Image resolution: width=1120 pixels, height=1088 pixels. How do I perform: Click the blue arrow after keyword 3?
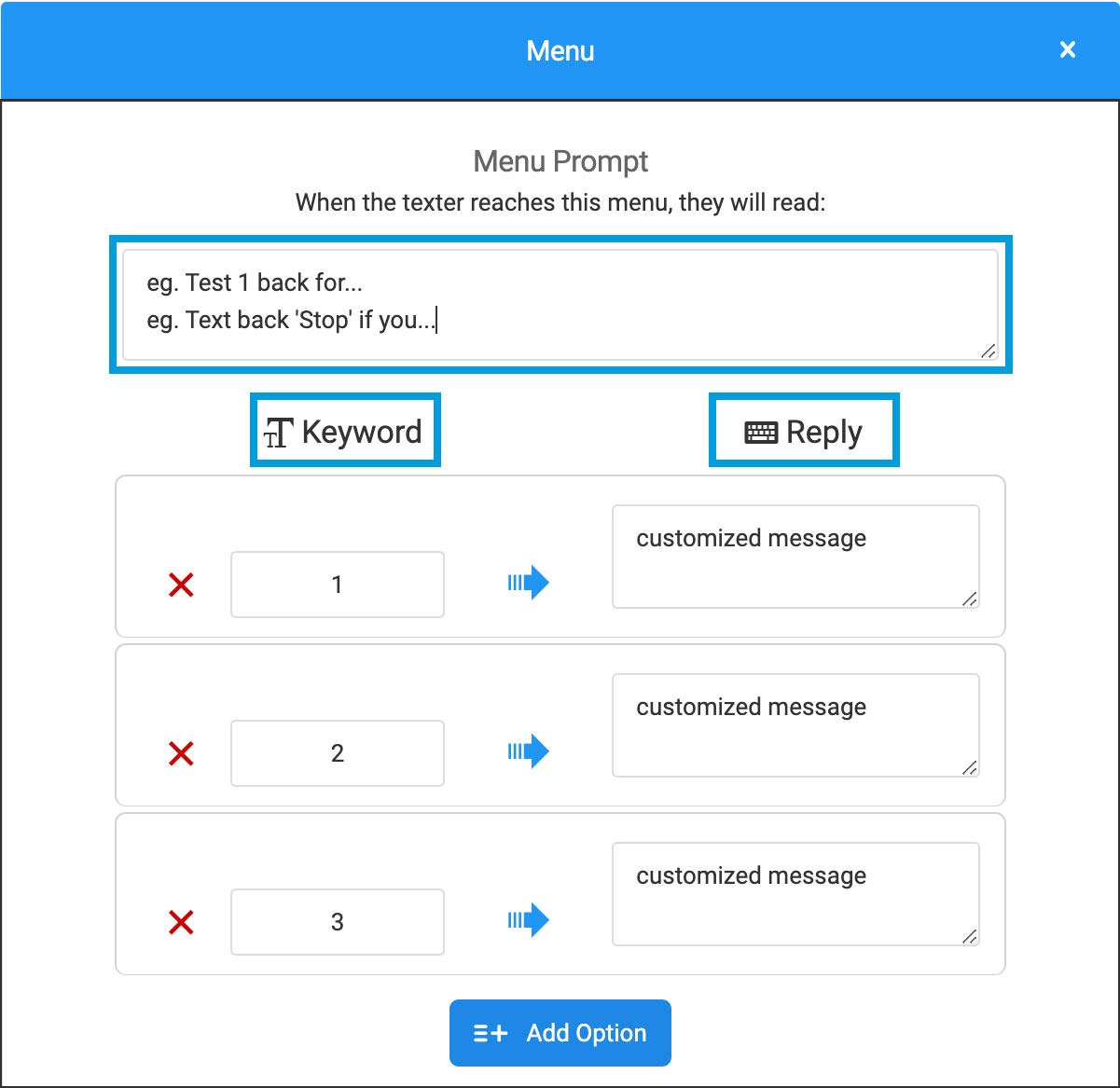click(x=529, y=920)
